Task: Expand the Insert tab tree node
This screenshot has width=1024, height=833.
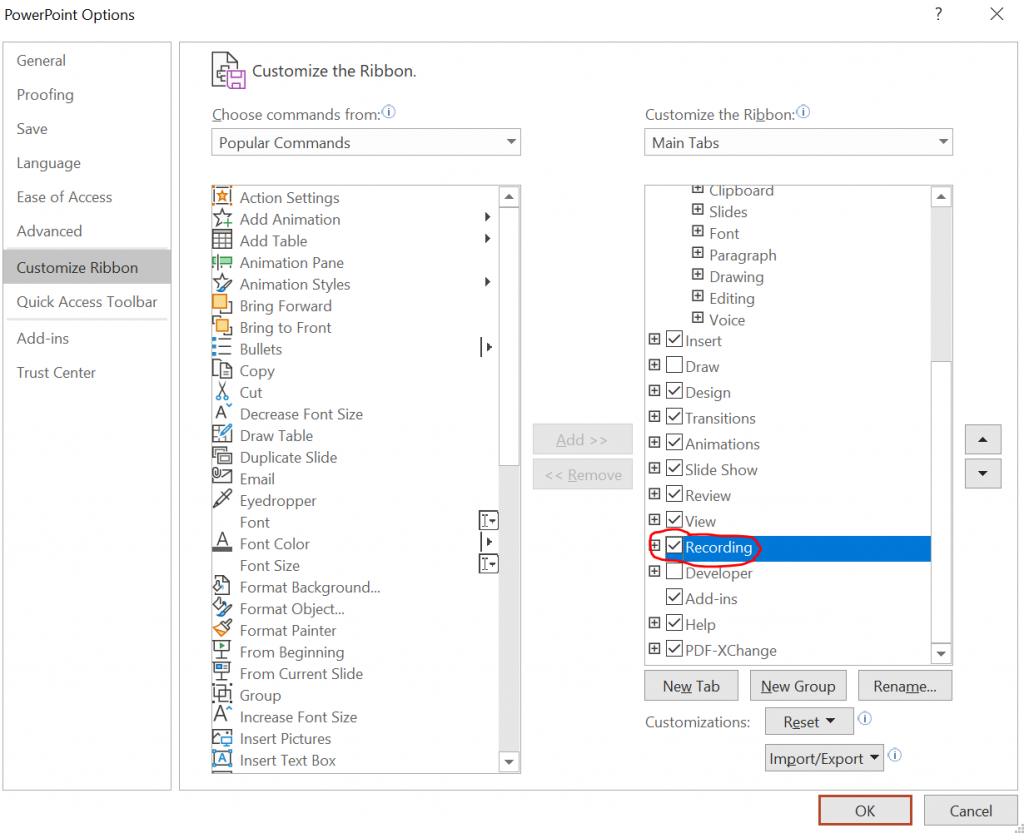Action: pyautogui.click(x=654, y=340)
